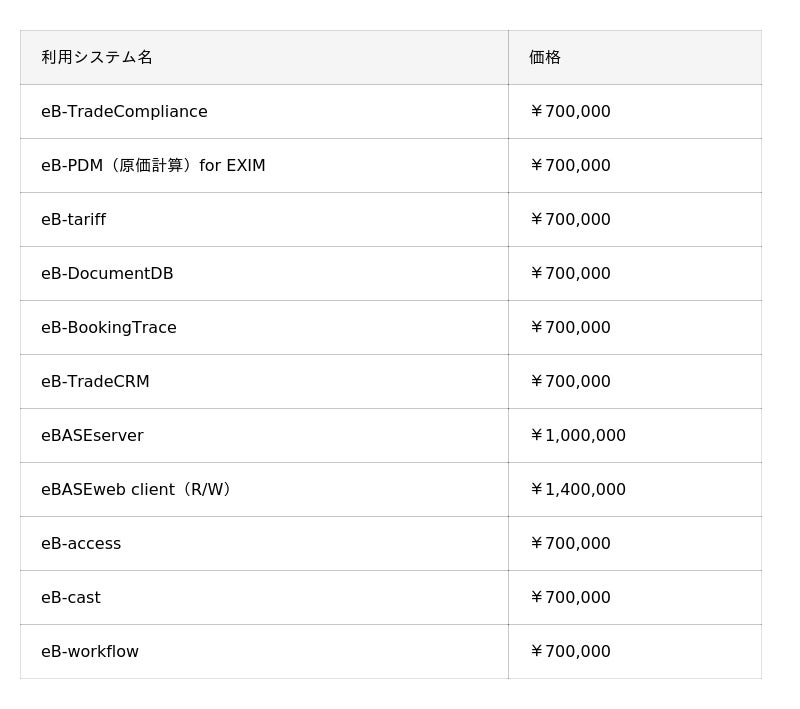Click the eBASEserver system name

(92, 435)
